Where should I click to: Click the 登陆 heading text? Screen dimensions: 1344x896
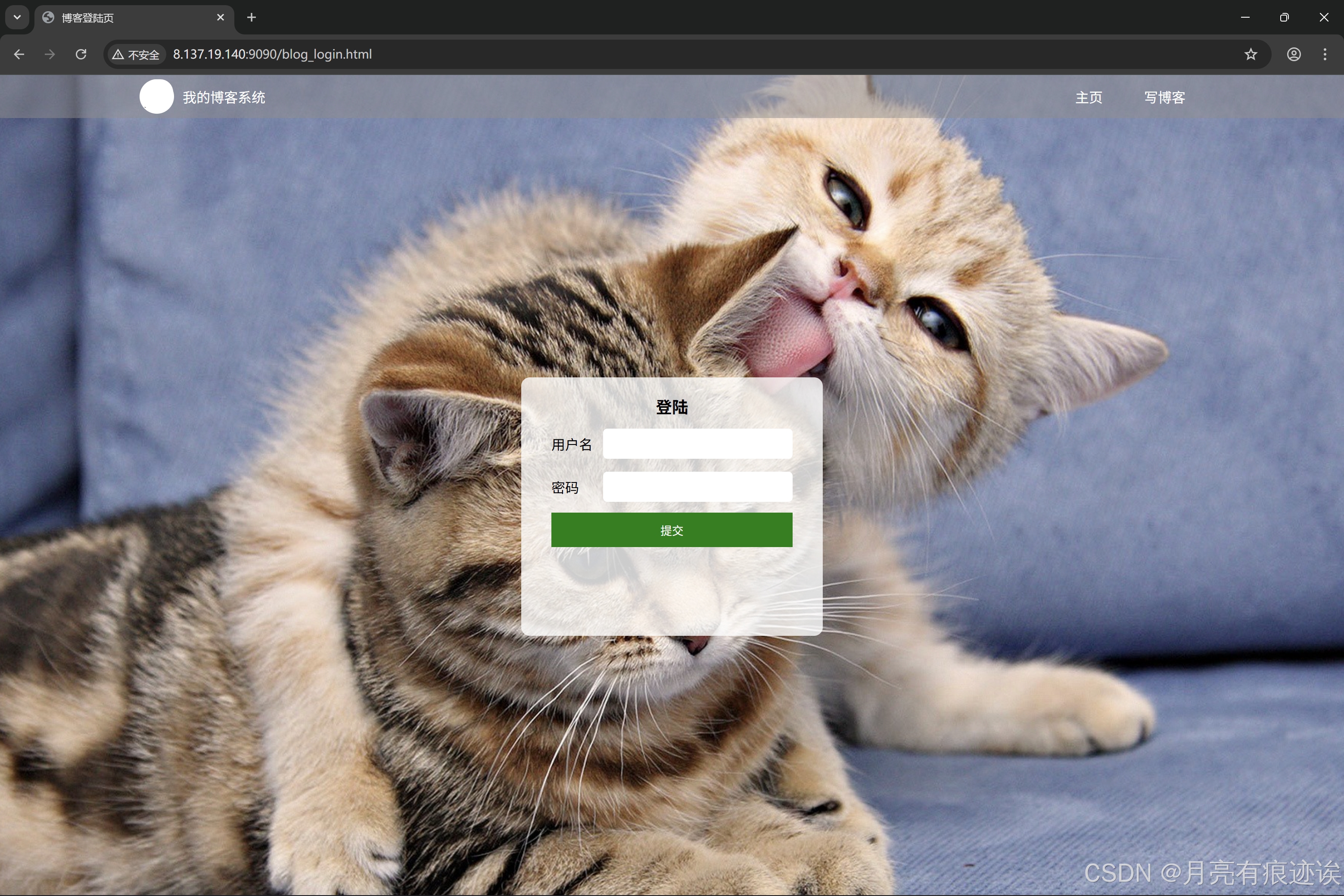click(x=672, y=408)
